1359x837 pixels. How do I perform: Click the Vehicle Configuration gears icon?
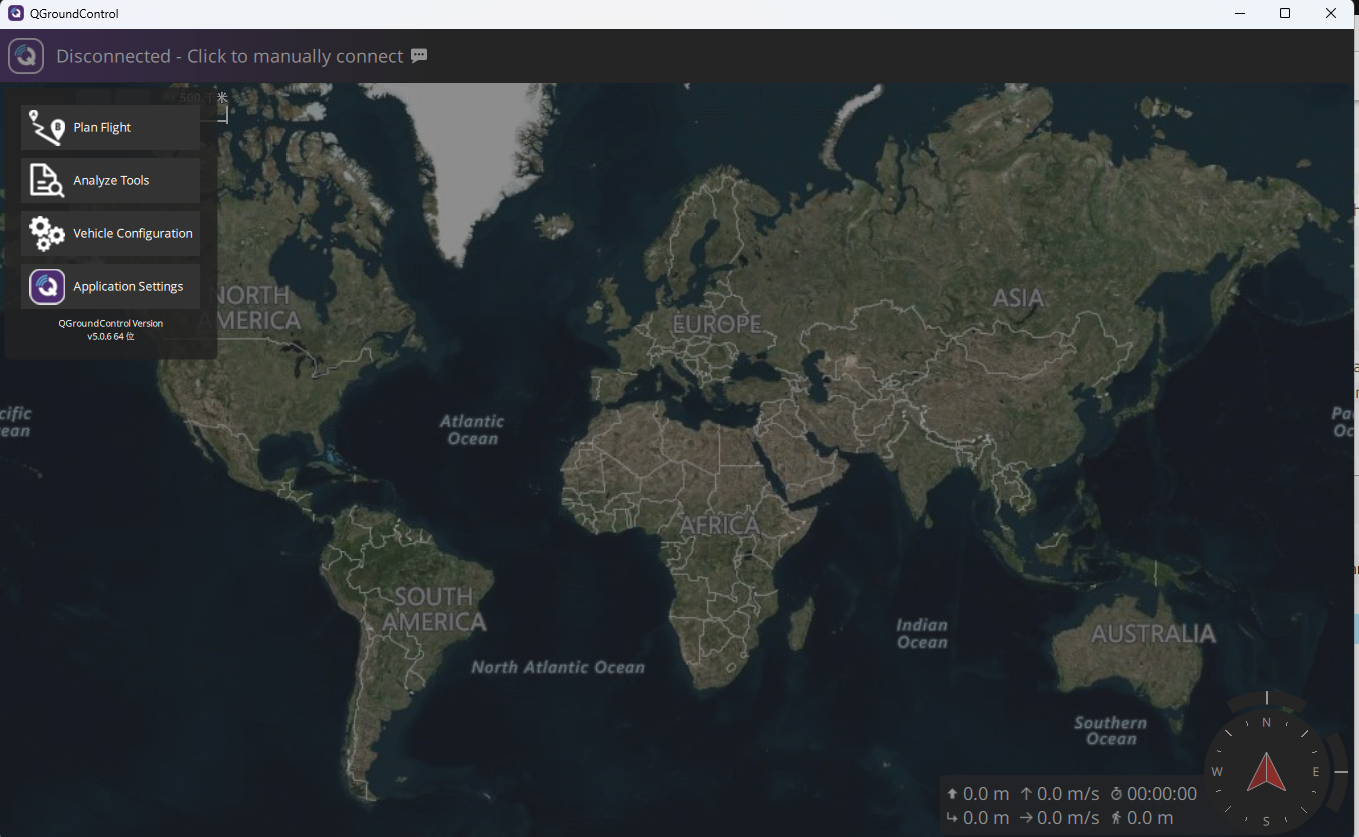[46, 234]
